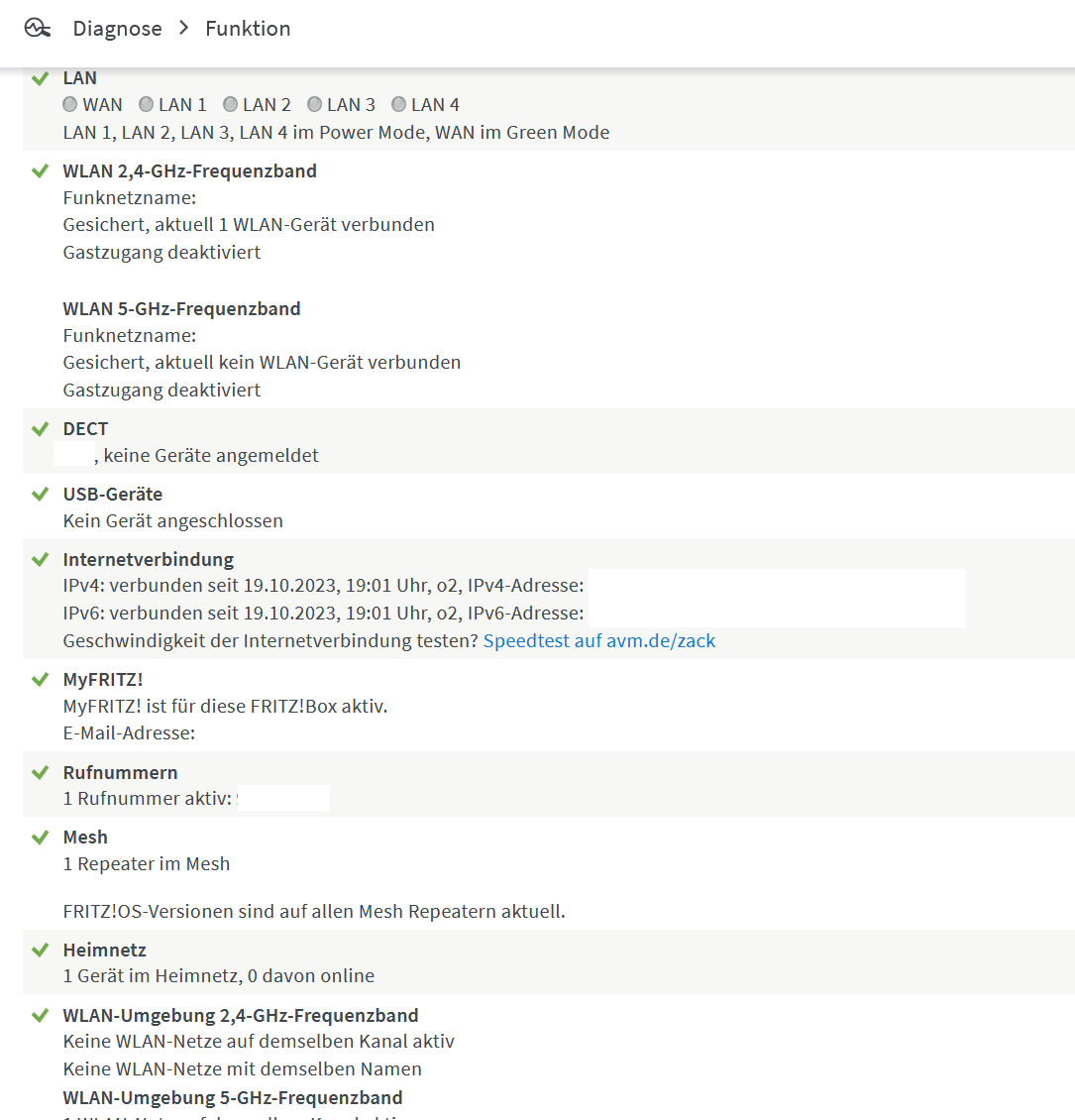Click the breadcrumb chevron after Diagnose
The height and width of the screenshot is (1120, 1075).
[x=184, y=28]
